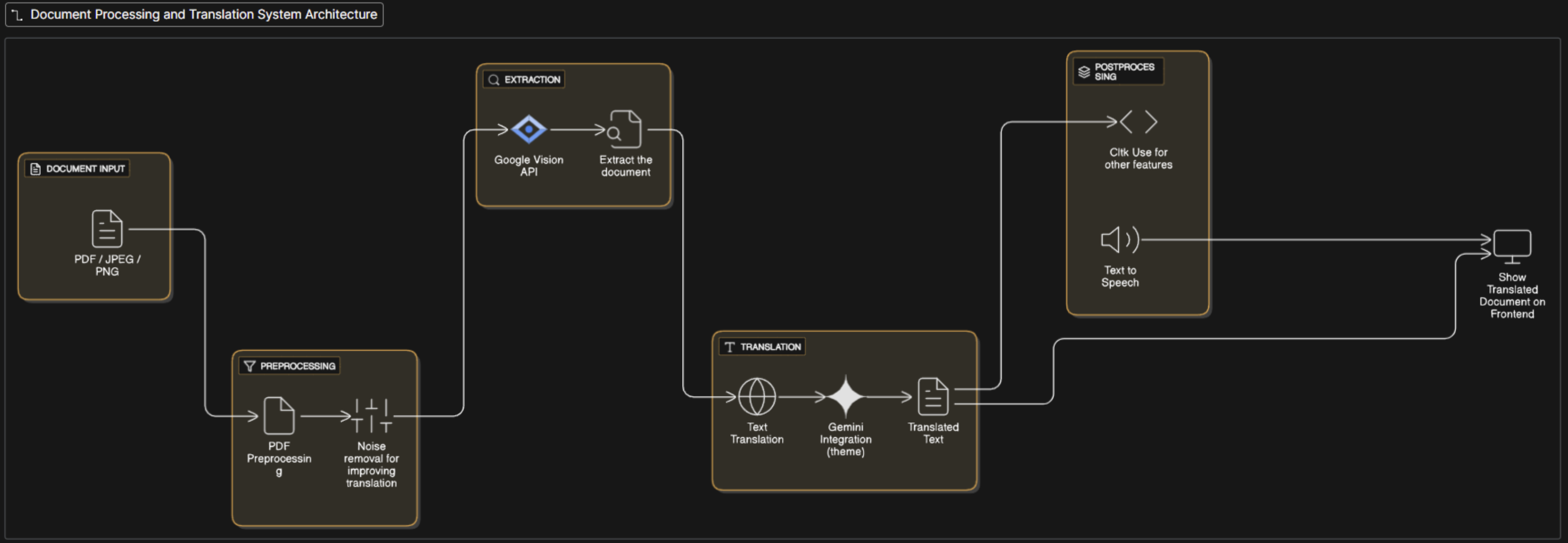Select the Google Vision API diamond icon
The image size is (1568, 543).
528,129
